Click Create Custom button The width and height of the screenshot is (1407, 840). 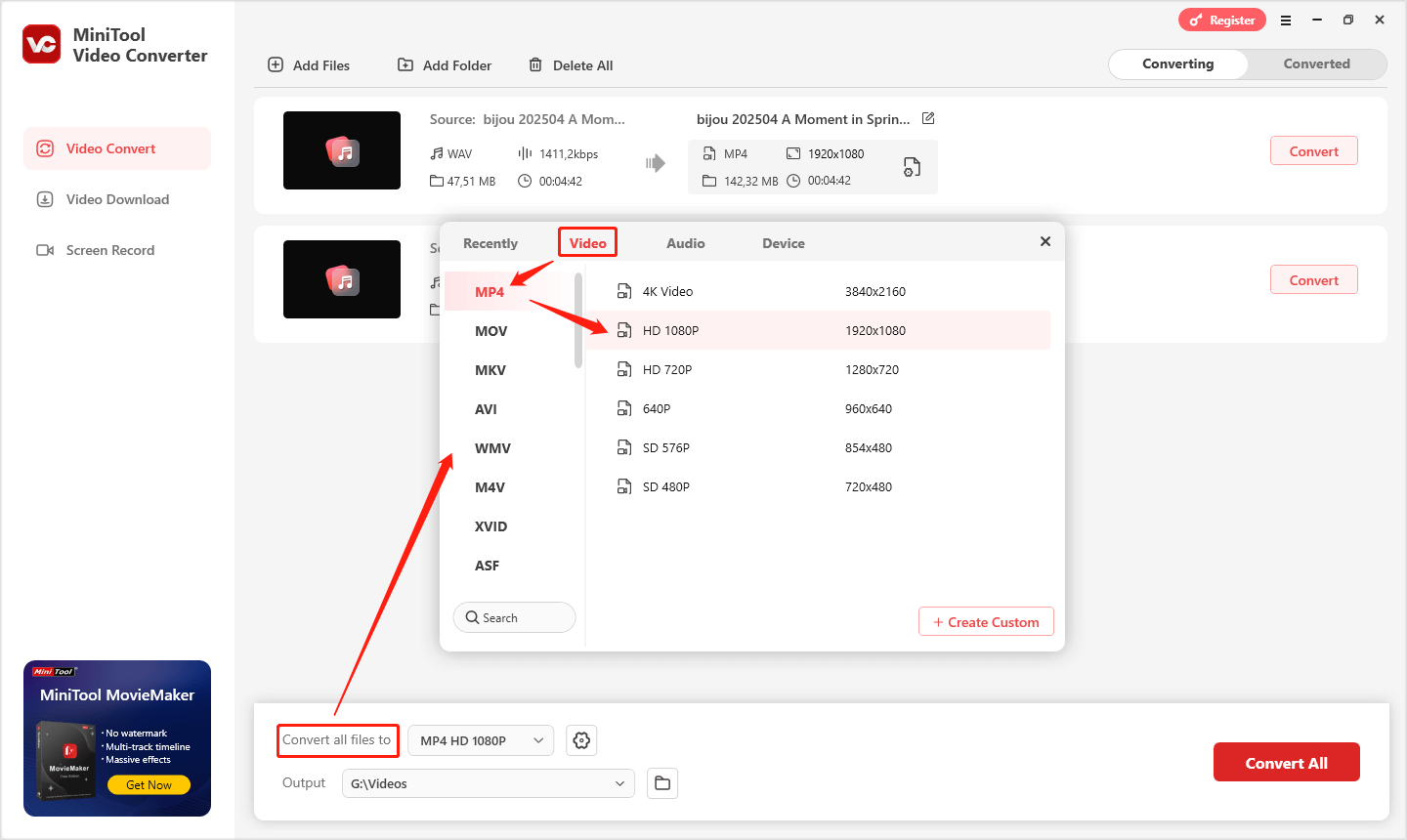[986, 622]
